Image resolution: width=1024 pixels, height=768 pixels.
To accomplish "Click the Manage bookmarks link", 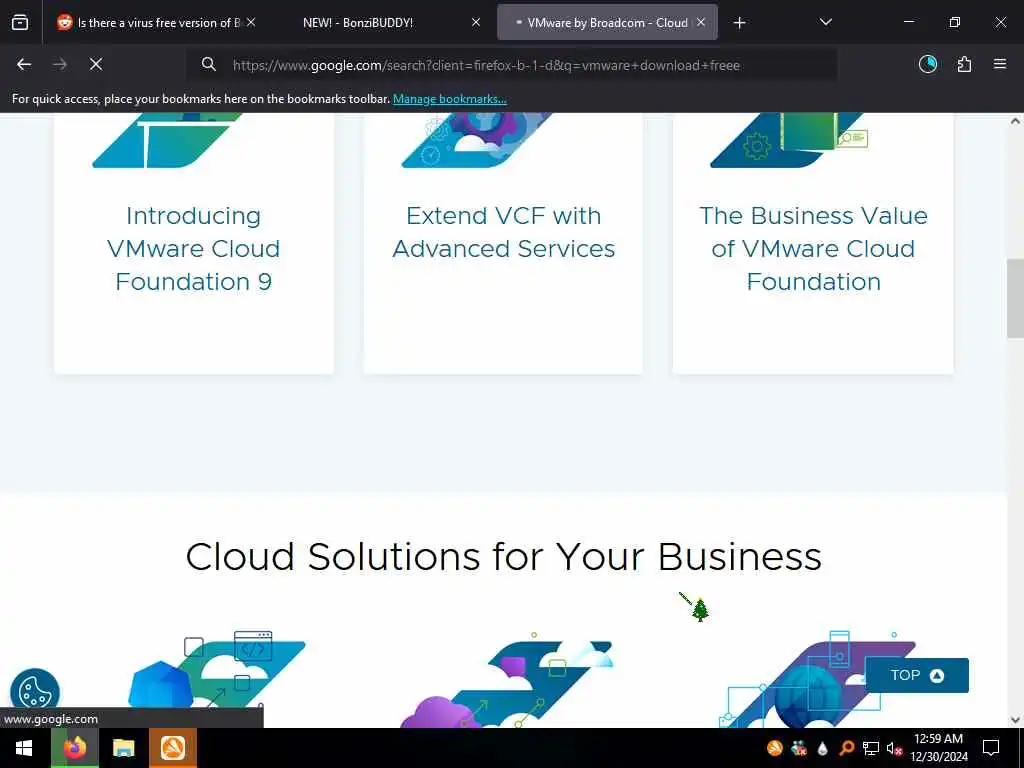I will (449, 99).
